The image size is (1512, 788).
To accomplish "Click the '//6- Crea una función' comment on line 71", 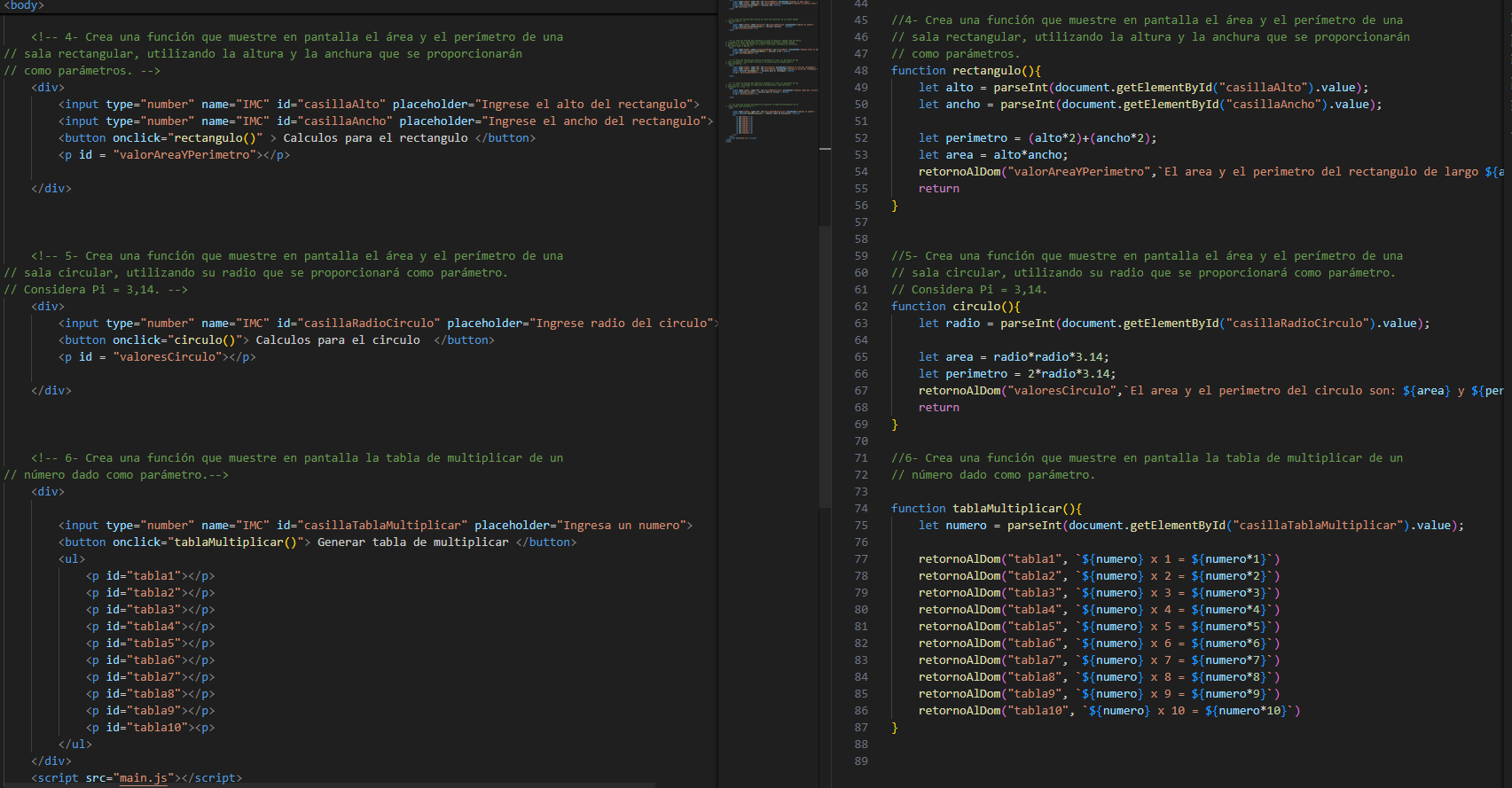I will 1148,458.
